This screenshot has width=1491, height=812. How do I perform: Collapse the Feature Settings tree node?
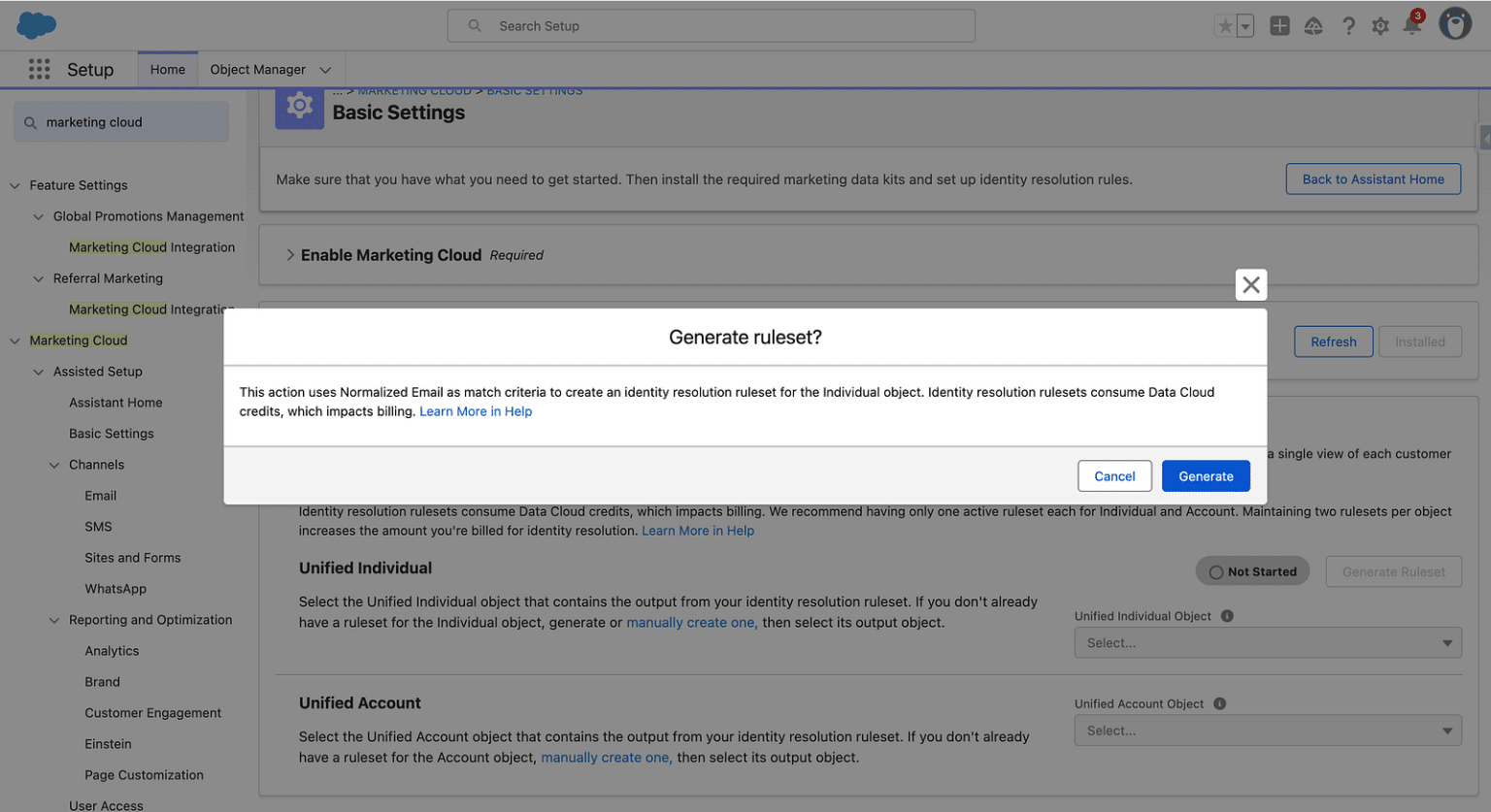pos(15,185)
